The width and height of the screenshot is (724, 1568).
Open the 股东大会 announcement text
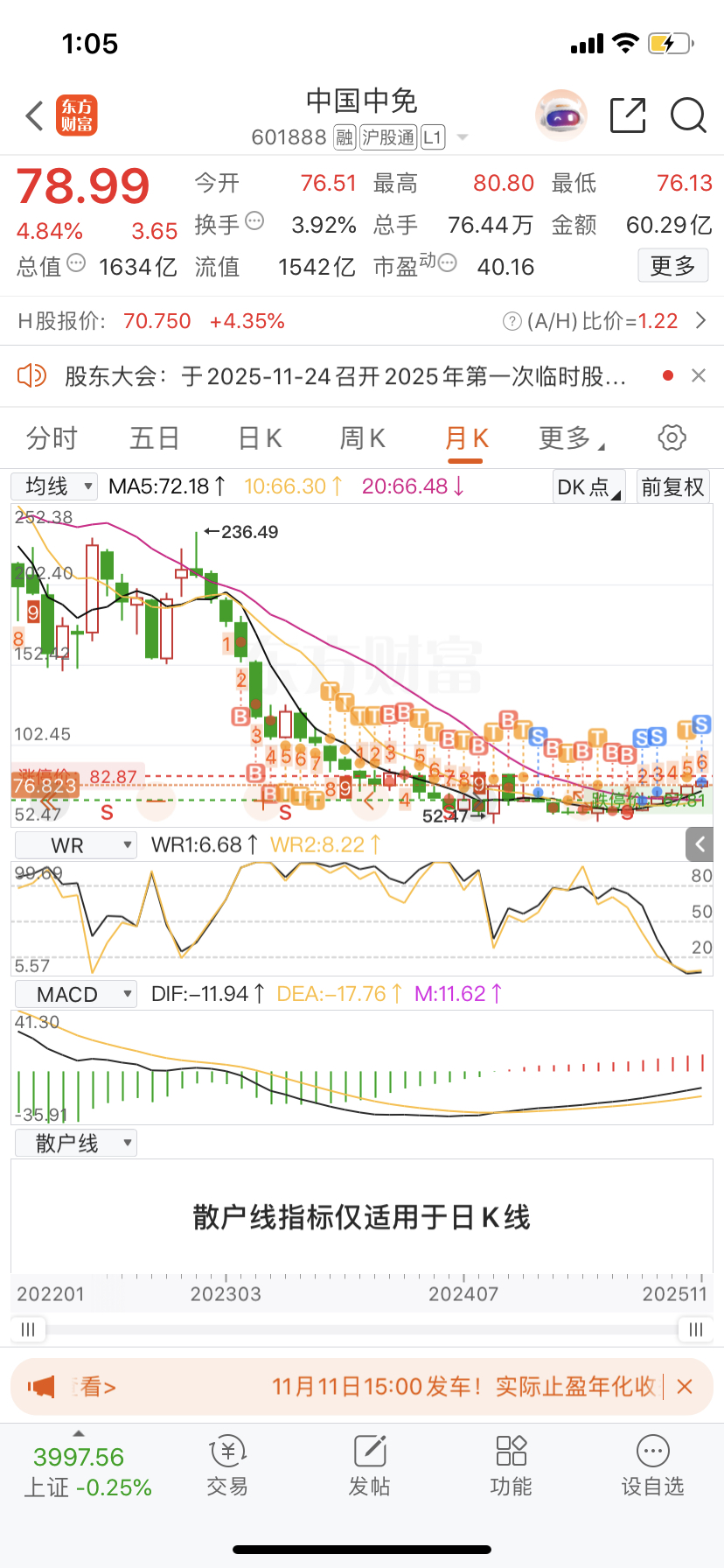click(345, 376)
